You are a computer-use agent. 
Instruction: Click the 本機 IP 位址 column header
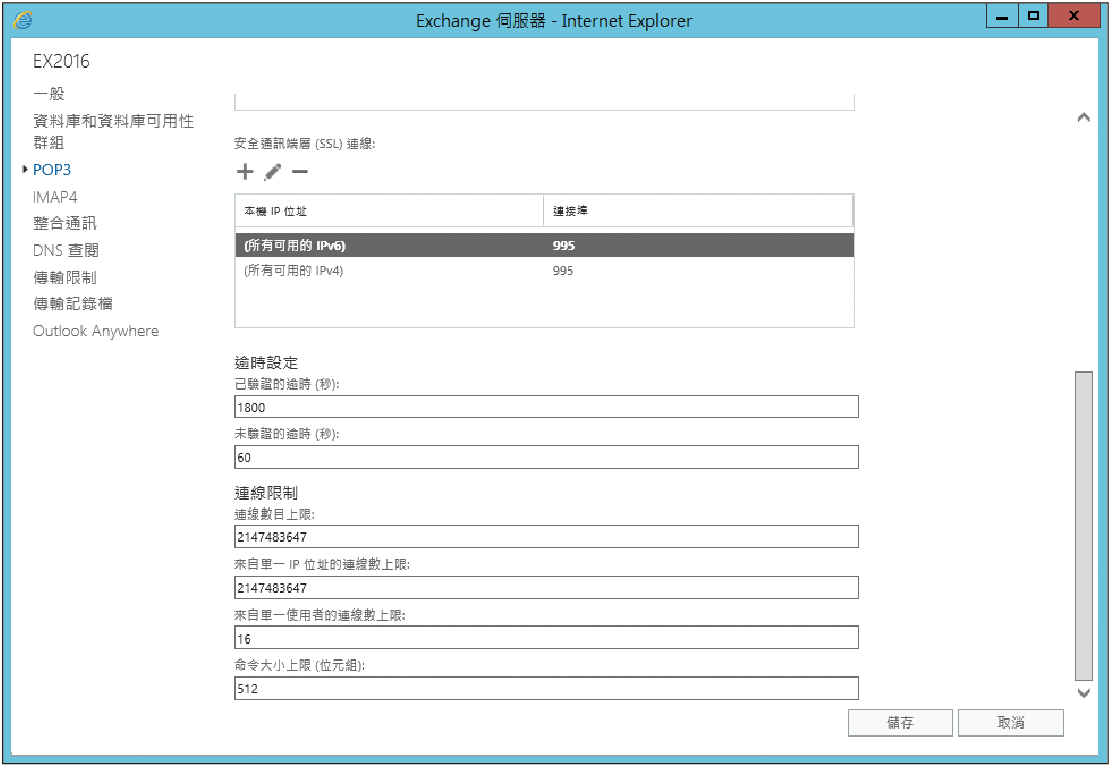coord(389,211)
